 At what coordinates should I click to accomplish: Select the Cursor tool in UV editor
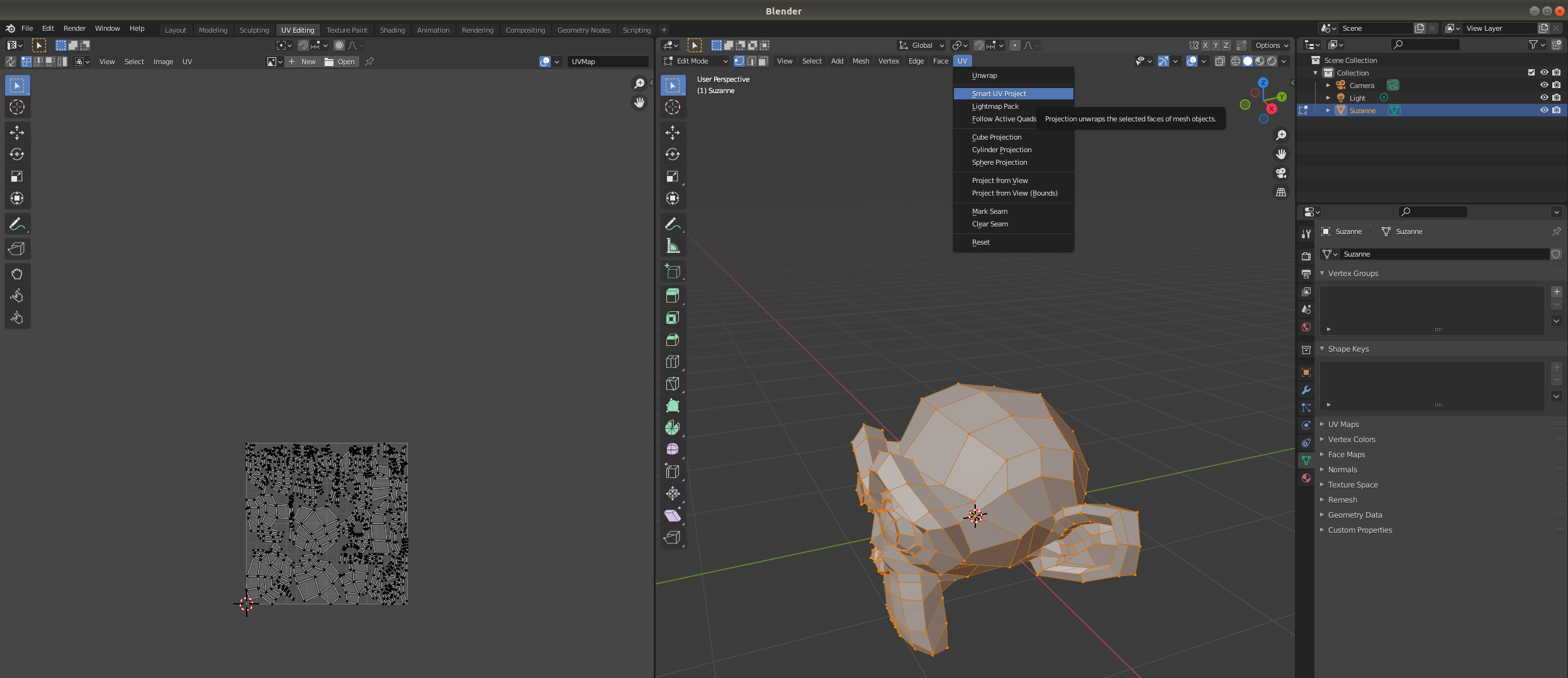click(x=17, y=107)
